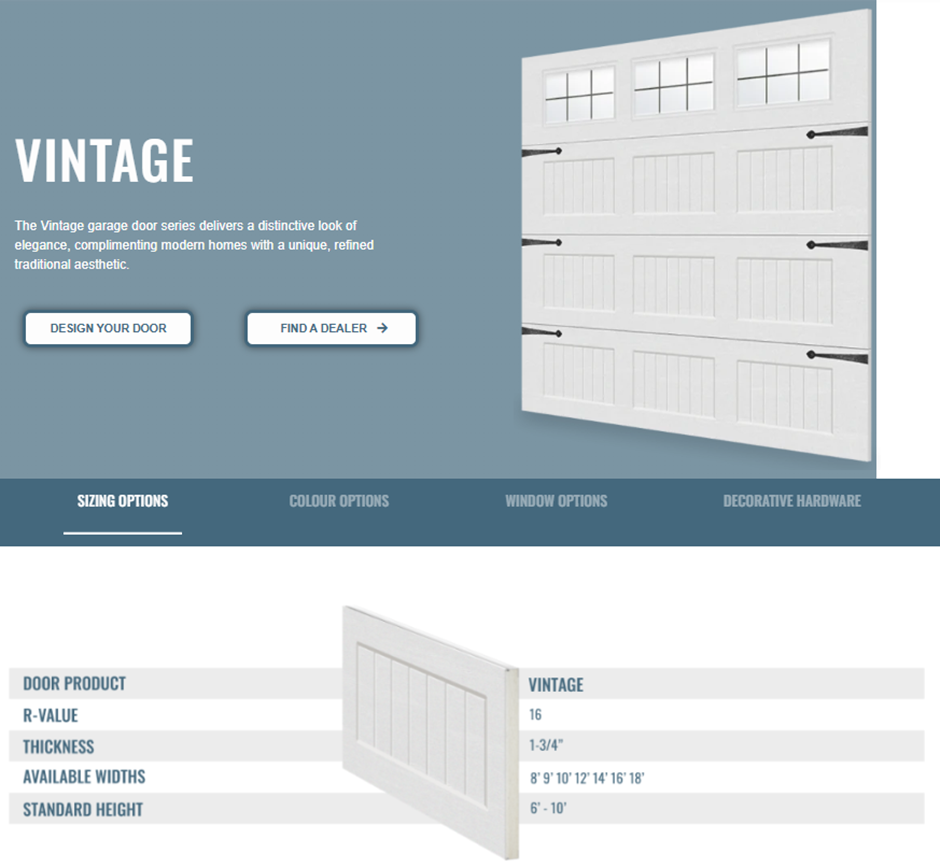Open the Design Your Door button
Viewport: 940px width, 868px height.
pyautogui.click(x=109, y=328)
